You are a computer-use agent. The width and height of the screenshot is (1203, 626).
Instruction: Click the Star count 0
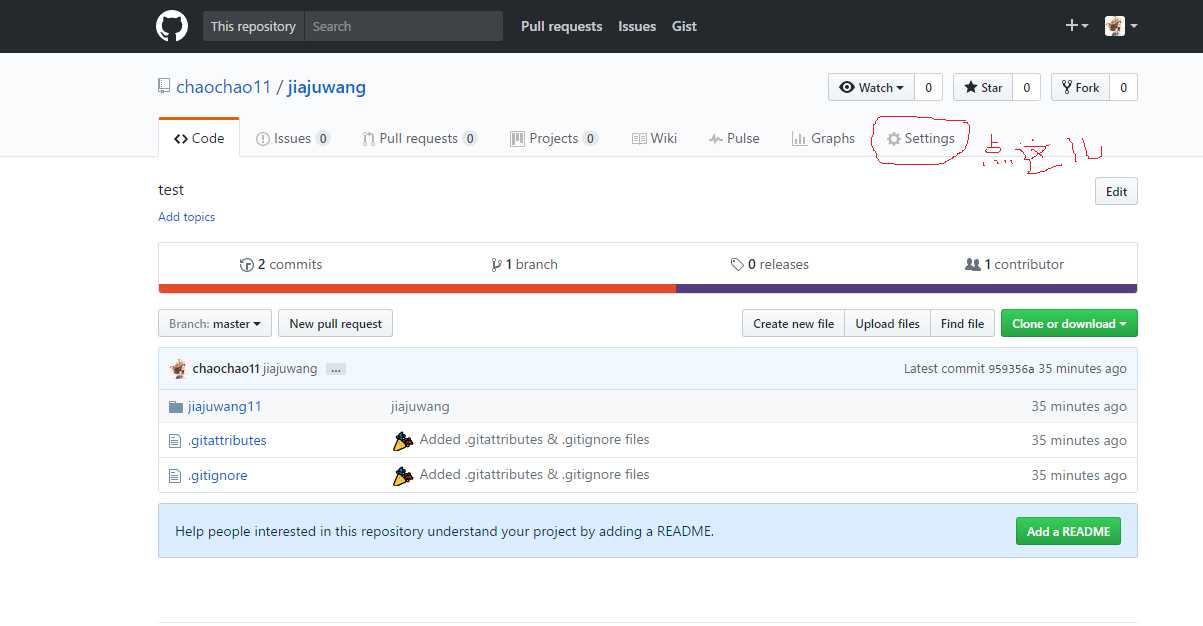(x=1026, y=88)
